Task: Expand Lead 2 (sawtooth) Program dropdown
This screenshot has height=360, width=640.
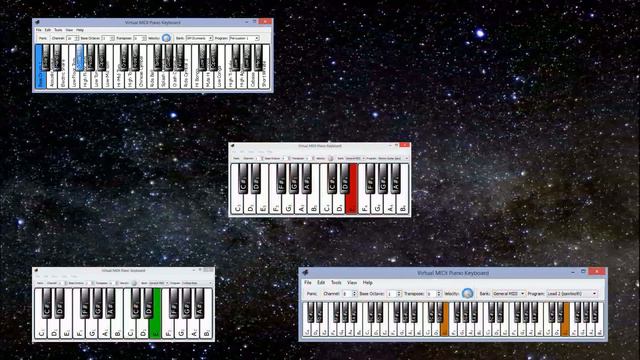Action: point(571,293)
